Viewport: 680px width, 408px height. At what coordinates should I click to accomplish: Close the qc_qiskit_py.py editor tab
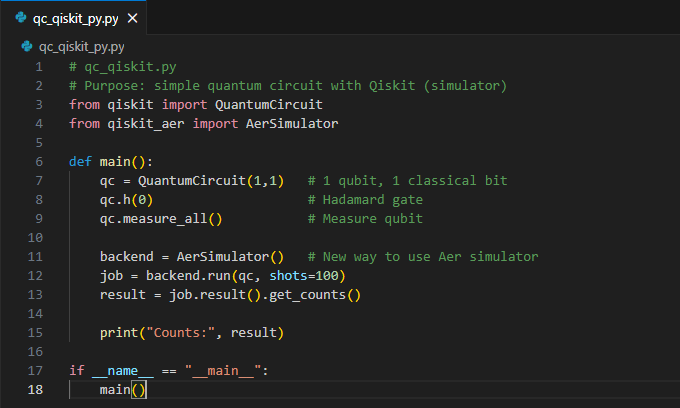point(133,18)
